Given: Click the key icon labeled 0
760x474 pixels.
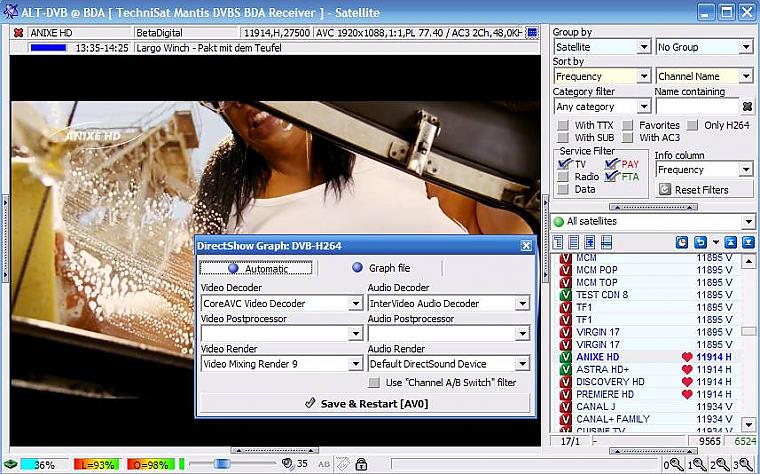Looking at the screenshot, I should pyautogui.click(x=674, y=464).
